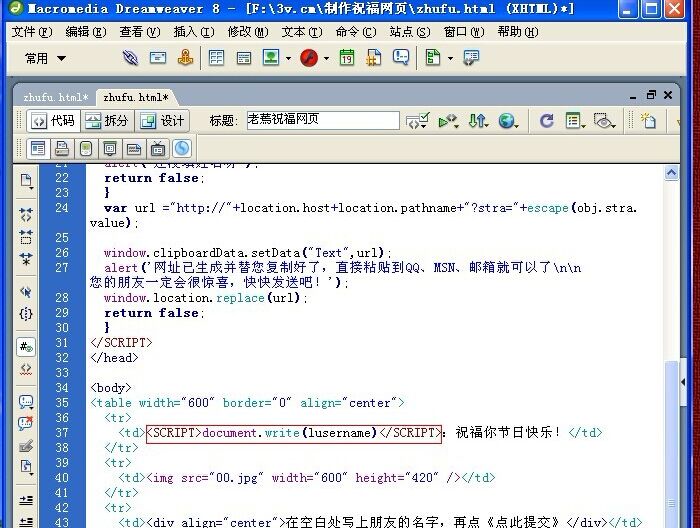Insert a comment from the toolbar

401,57
